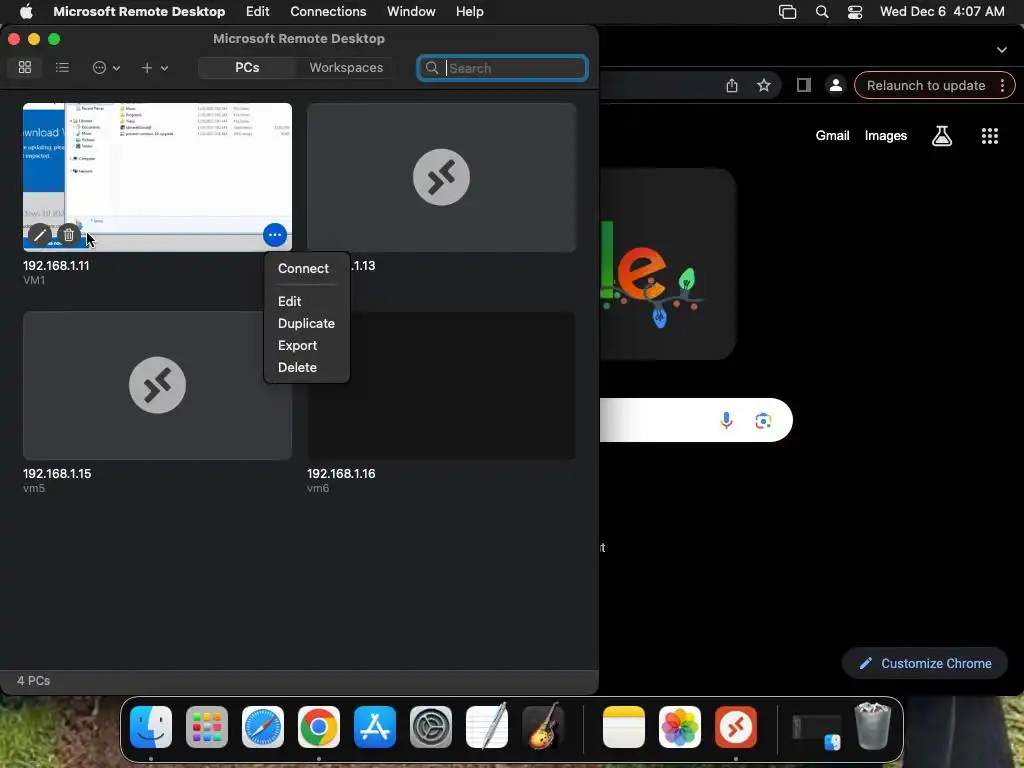Click the Spotlight search icon in menu bar
1024x768 pixels.
click(x=822, y=12)
